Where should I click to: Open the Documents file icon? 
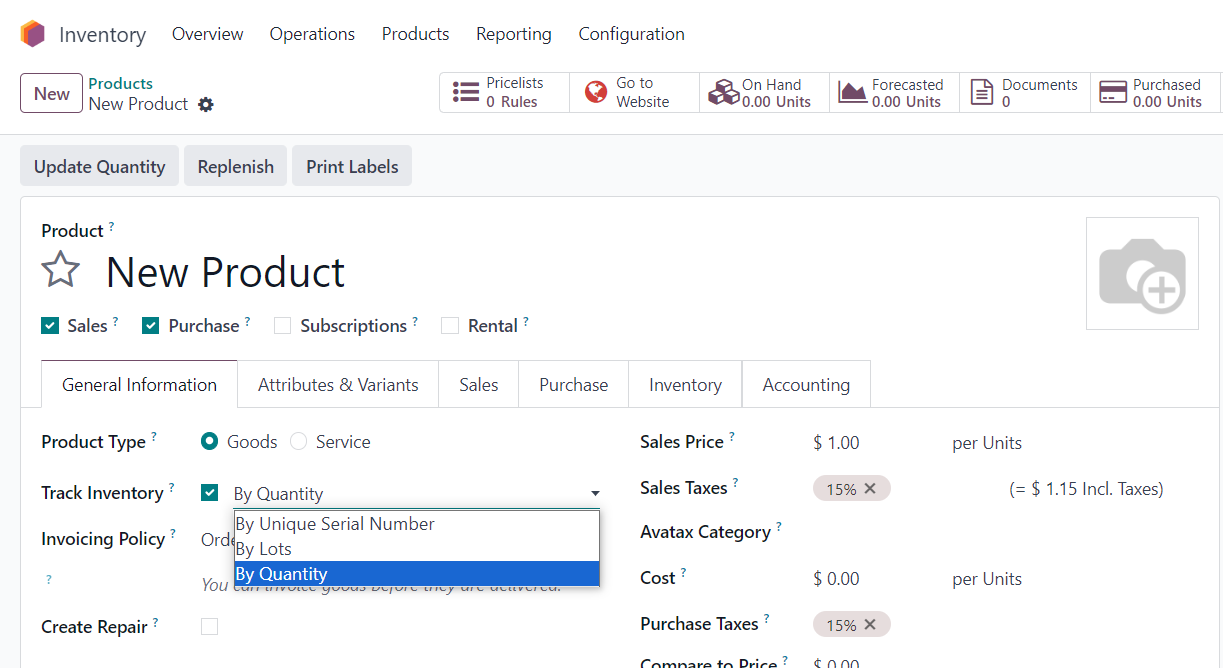coord(983,93)
